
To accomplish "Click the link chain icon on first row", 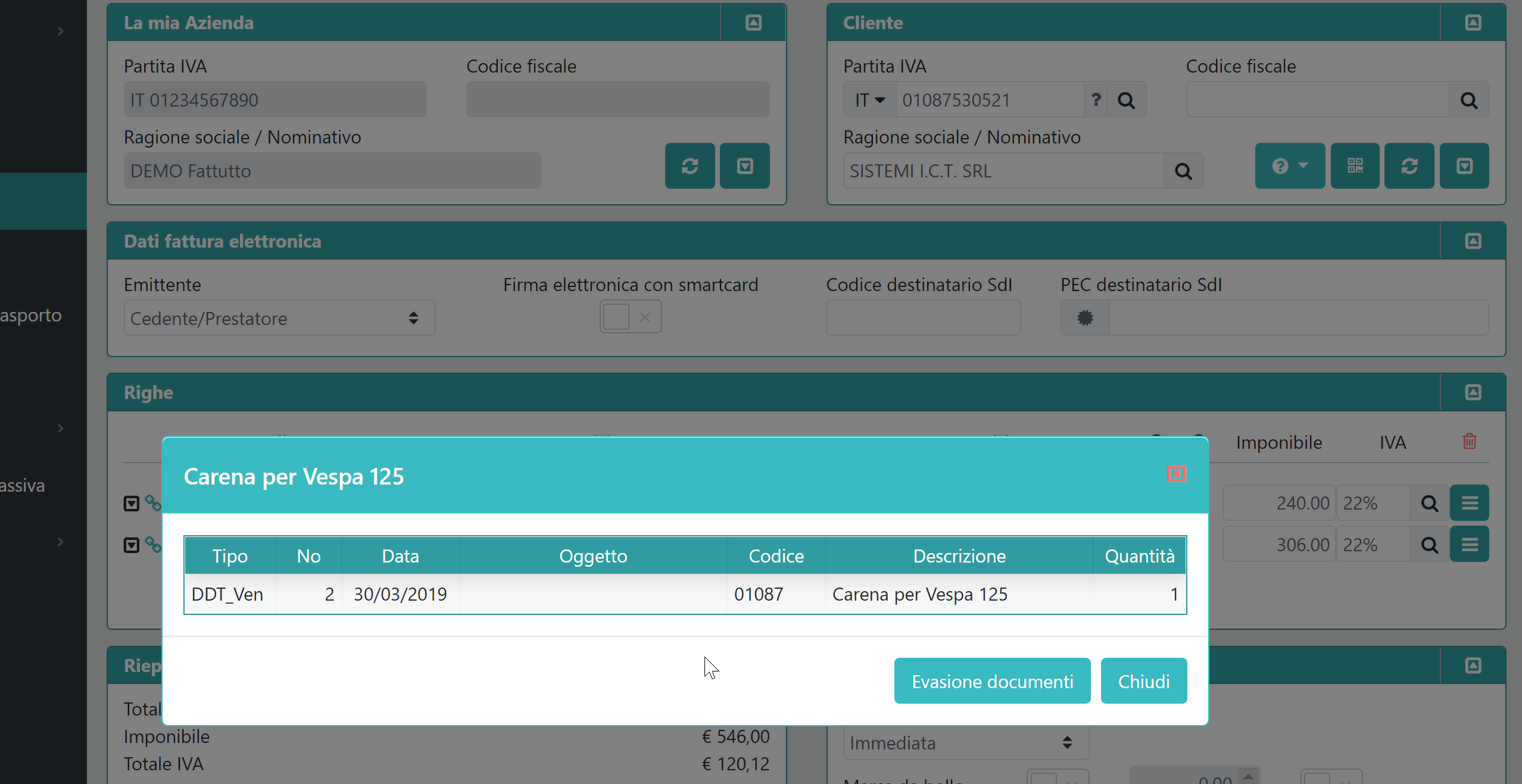I will point(153,503).
